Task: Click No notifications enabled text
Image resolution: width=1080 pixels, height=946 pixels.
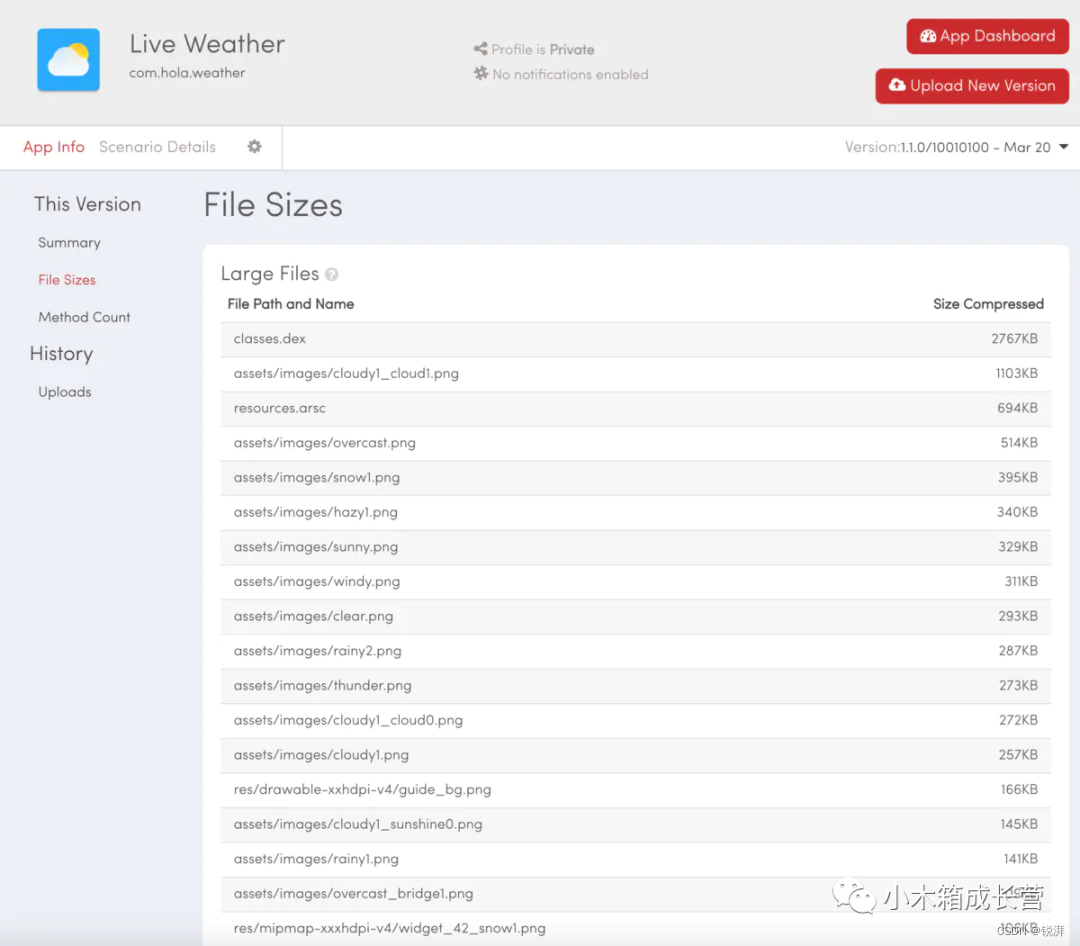Action: pyautogui.click(x=570, y=74)
